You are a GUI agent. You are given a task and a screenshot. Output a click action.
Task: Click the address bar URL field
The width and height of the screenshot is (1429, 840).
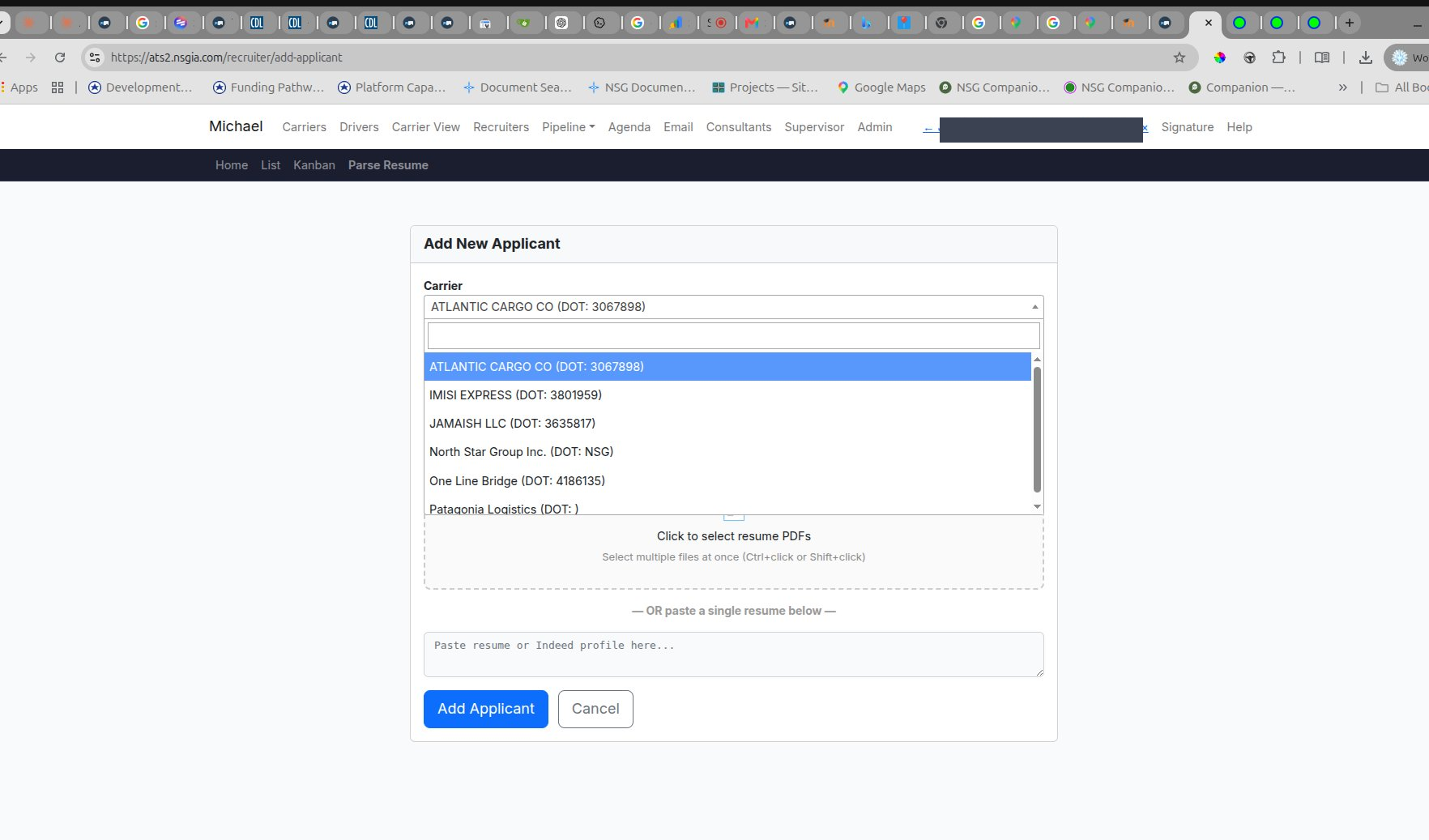coord(632,58)
